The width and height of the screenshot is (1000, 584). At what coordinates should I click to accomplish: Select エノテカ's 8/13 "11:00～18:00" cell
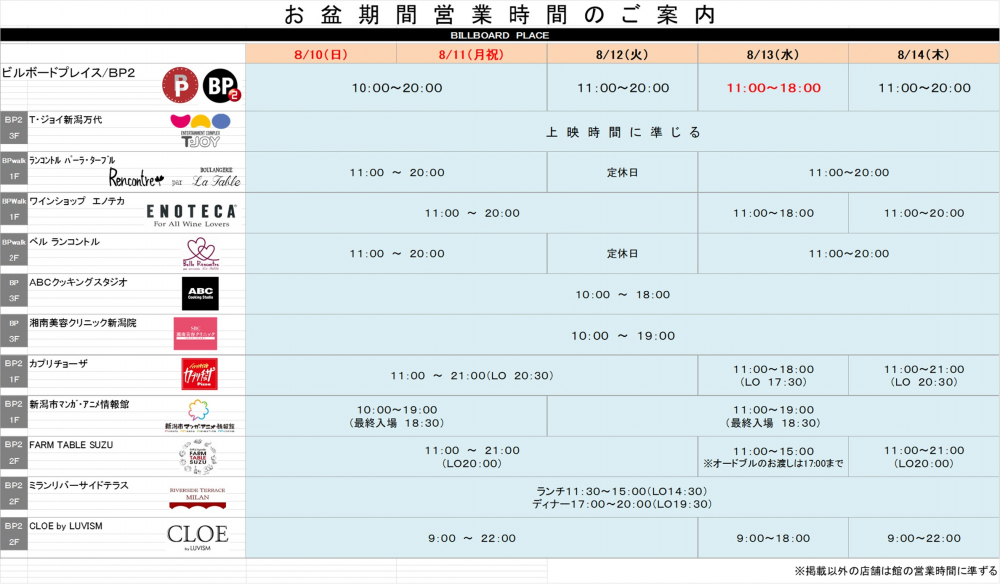click(774, 213)
